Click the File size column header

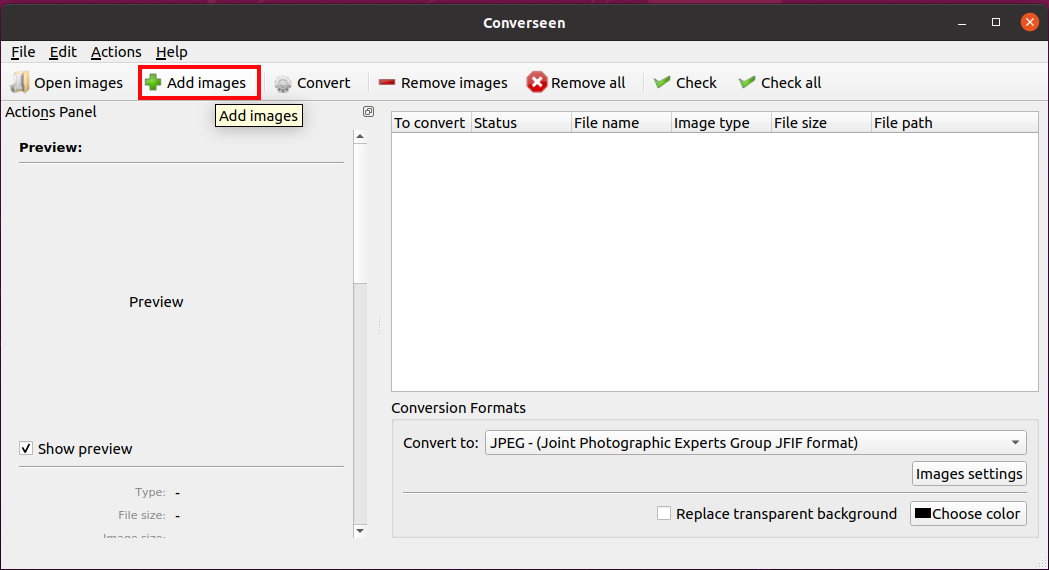(821, 122)
